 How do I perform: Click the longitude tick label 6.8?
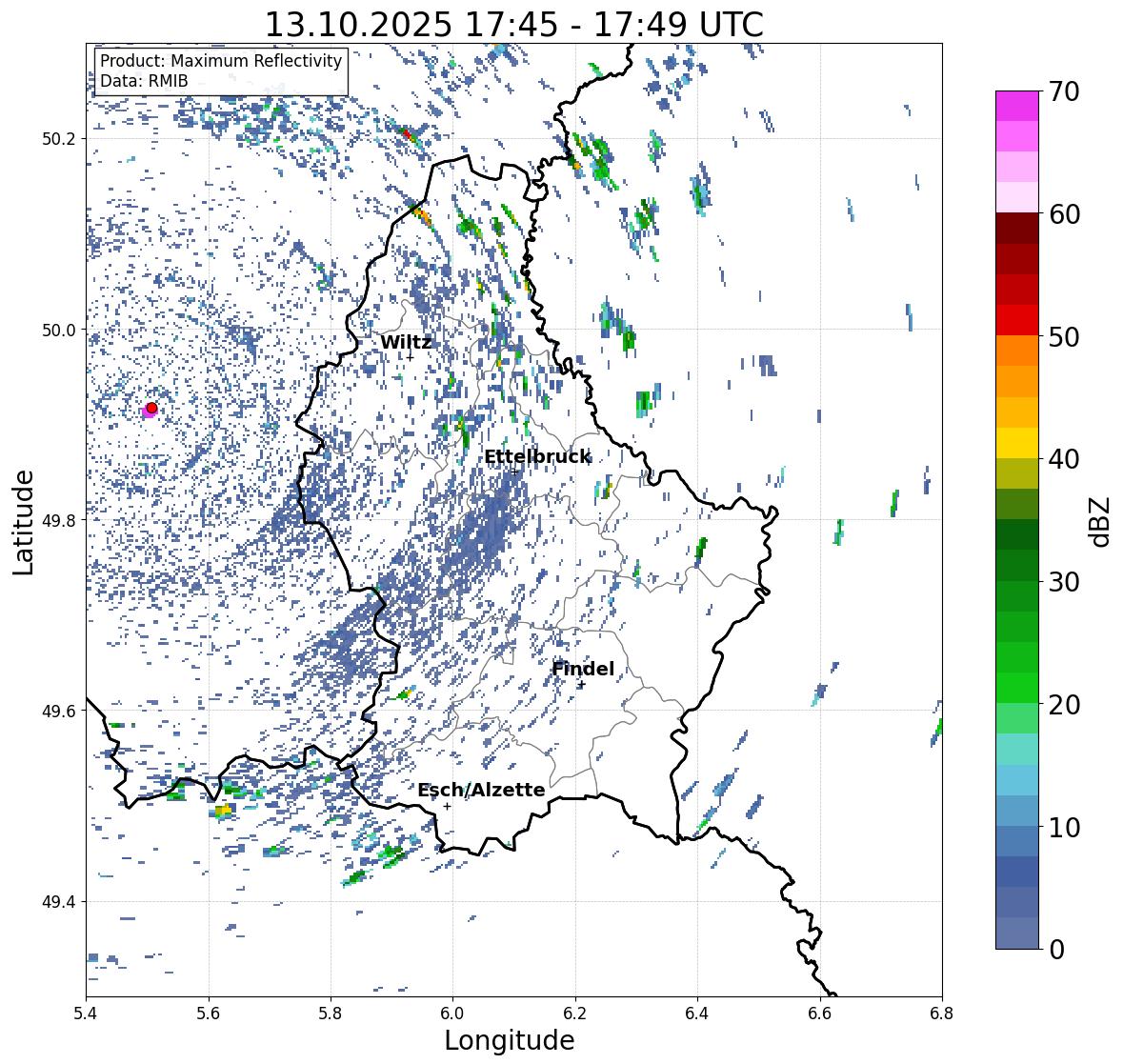[x=942, y=1014]
